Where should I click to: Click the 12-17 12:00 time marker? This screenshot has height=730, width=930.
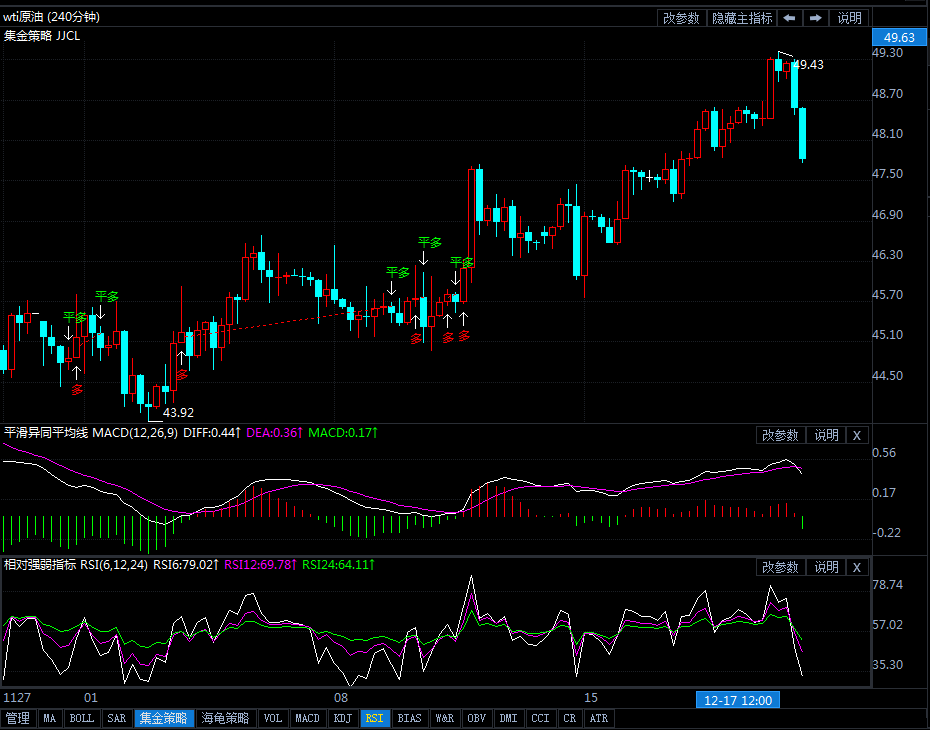coord(737,698)
